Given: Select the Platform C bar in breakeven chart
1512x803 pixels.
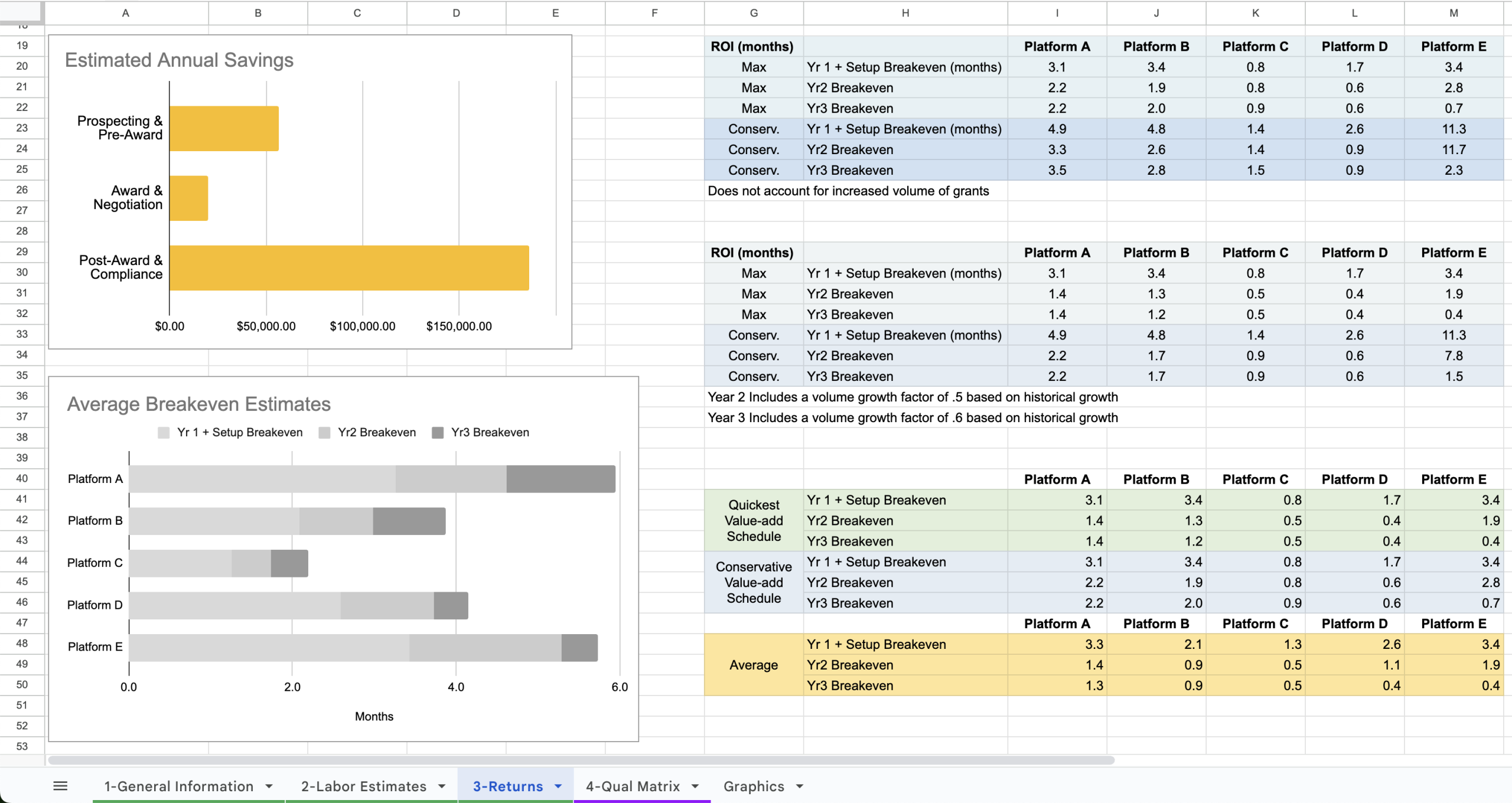Looking at the screenshot, I should tap(218, 563).
